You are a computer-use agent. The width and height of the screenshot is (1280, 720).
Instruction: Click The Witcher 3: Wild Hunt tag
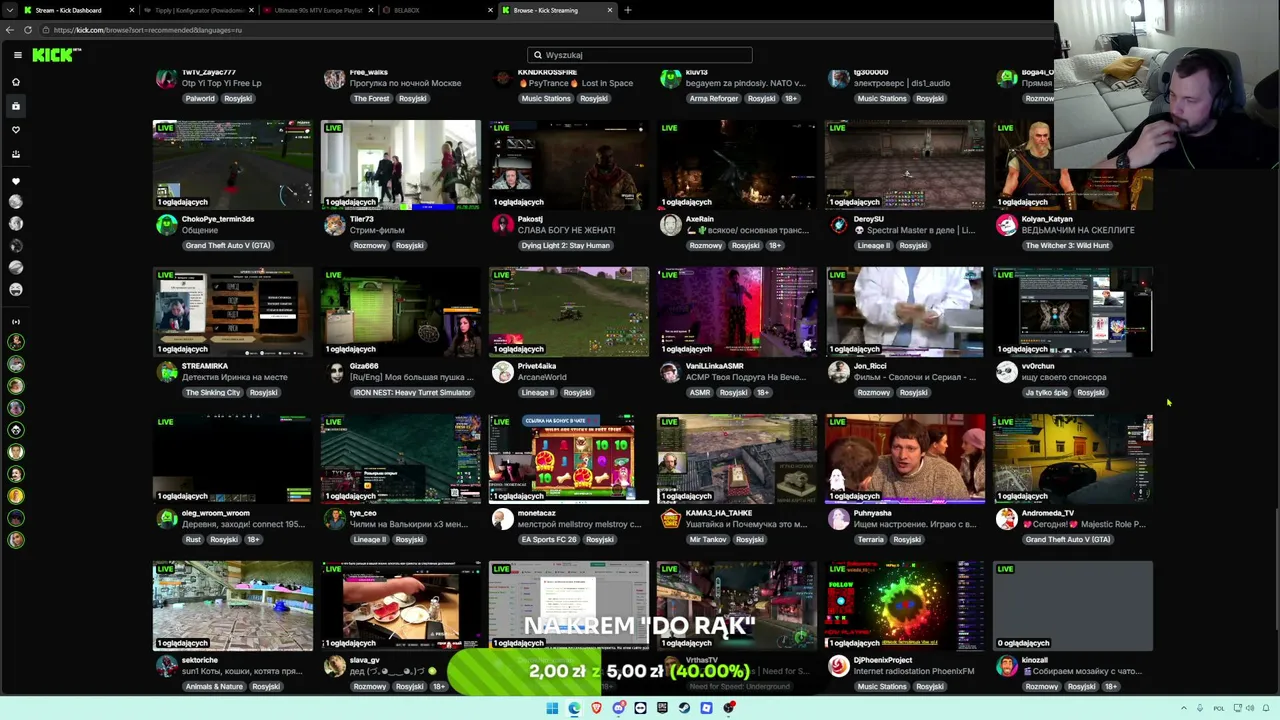pyautogui.click(x=1066, y=246)
